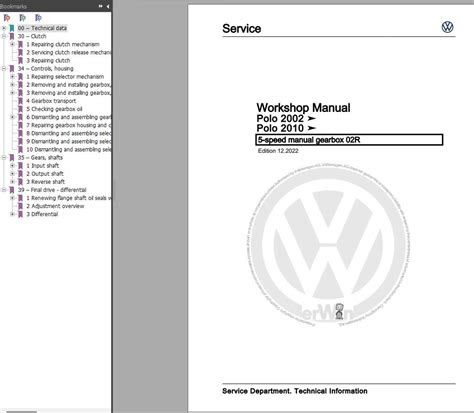Open bookmark '3 Removing and installing gearbox'
Viewport: 474px width, 413px height.
coord(69,93)
